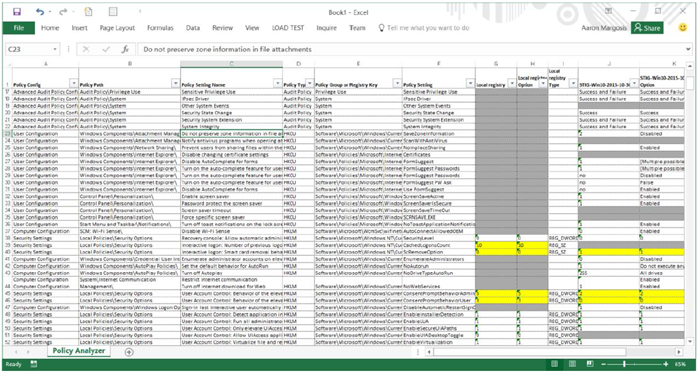Click the zoom in plus icon
The image size is (698, 374).
666,364
